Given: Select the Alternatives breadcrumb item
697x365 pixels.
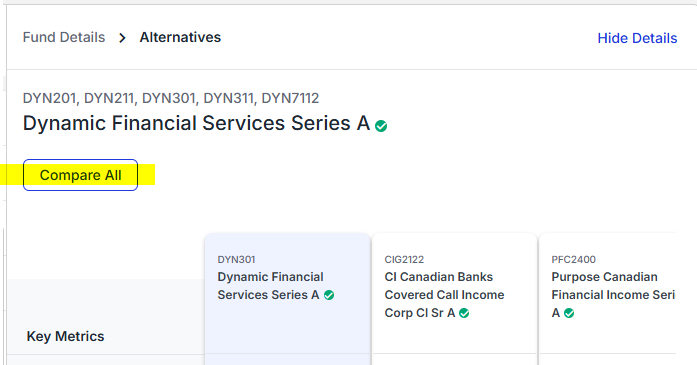Looking at the screenshot, I should 180,37.
